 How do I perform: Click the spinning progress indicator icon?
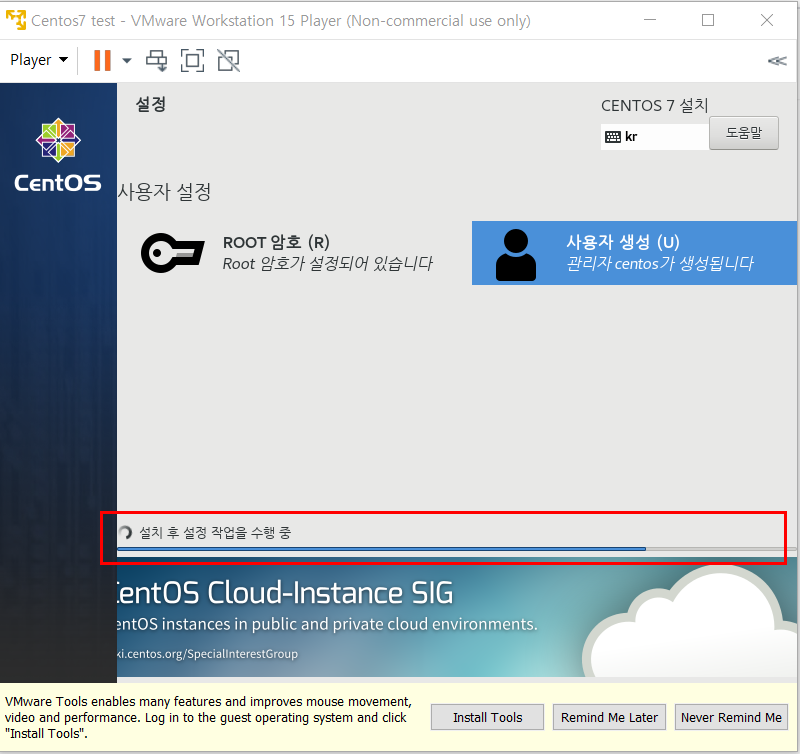[x=125, y=533]
